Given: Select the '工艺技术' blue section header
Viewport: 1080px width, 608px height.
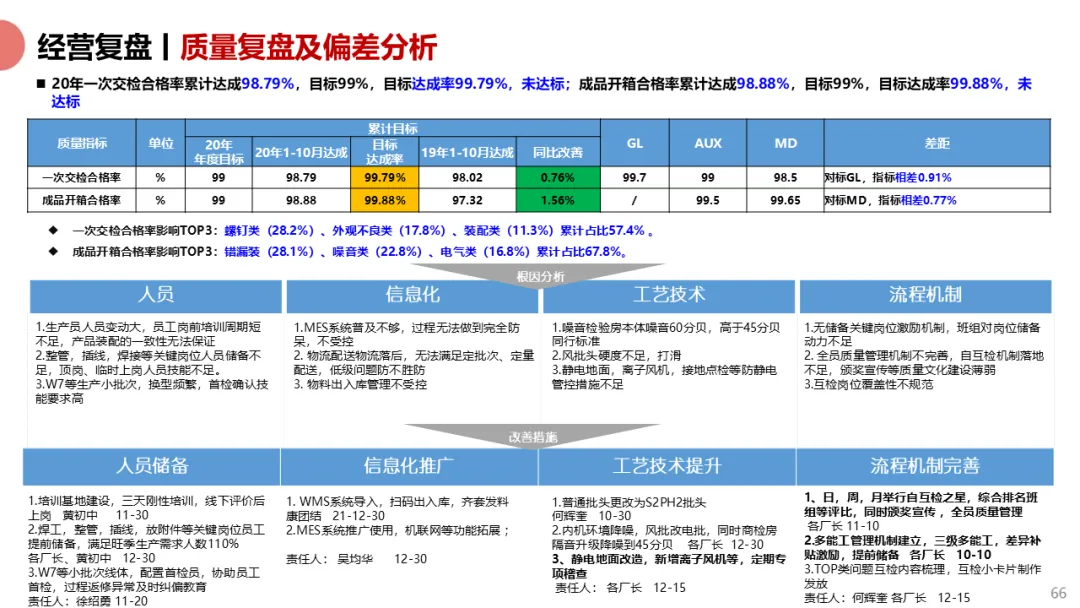Looking at the screenshot, I should coord(669,295).
